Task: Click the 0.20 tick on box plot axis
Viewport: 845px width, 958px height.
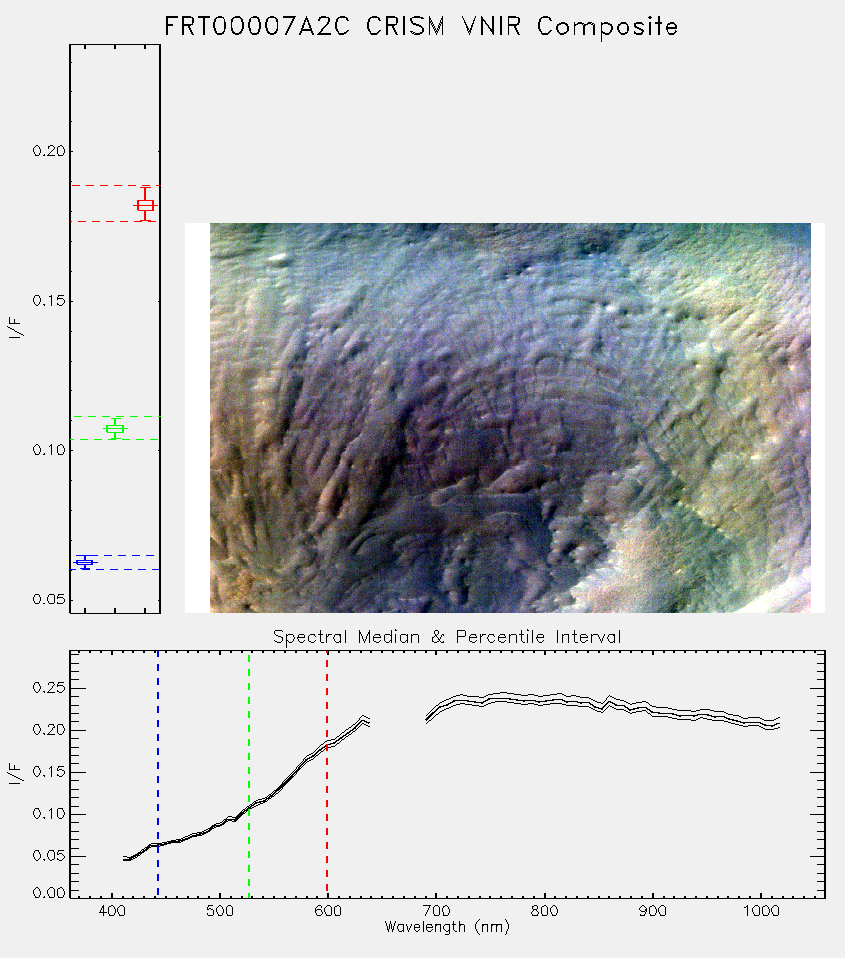Action: [x=48, y=151]
